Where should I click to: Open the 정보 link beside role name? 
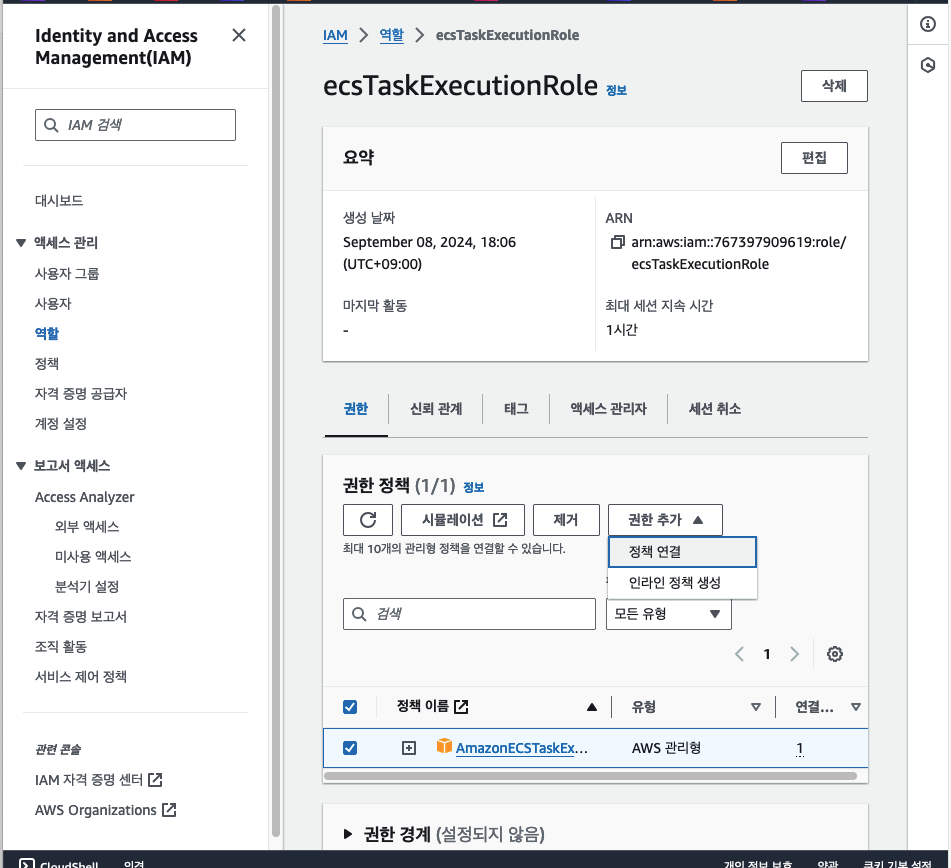pyautogui.click(x=616, y=90)
